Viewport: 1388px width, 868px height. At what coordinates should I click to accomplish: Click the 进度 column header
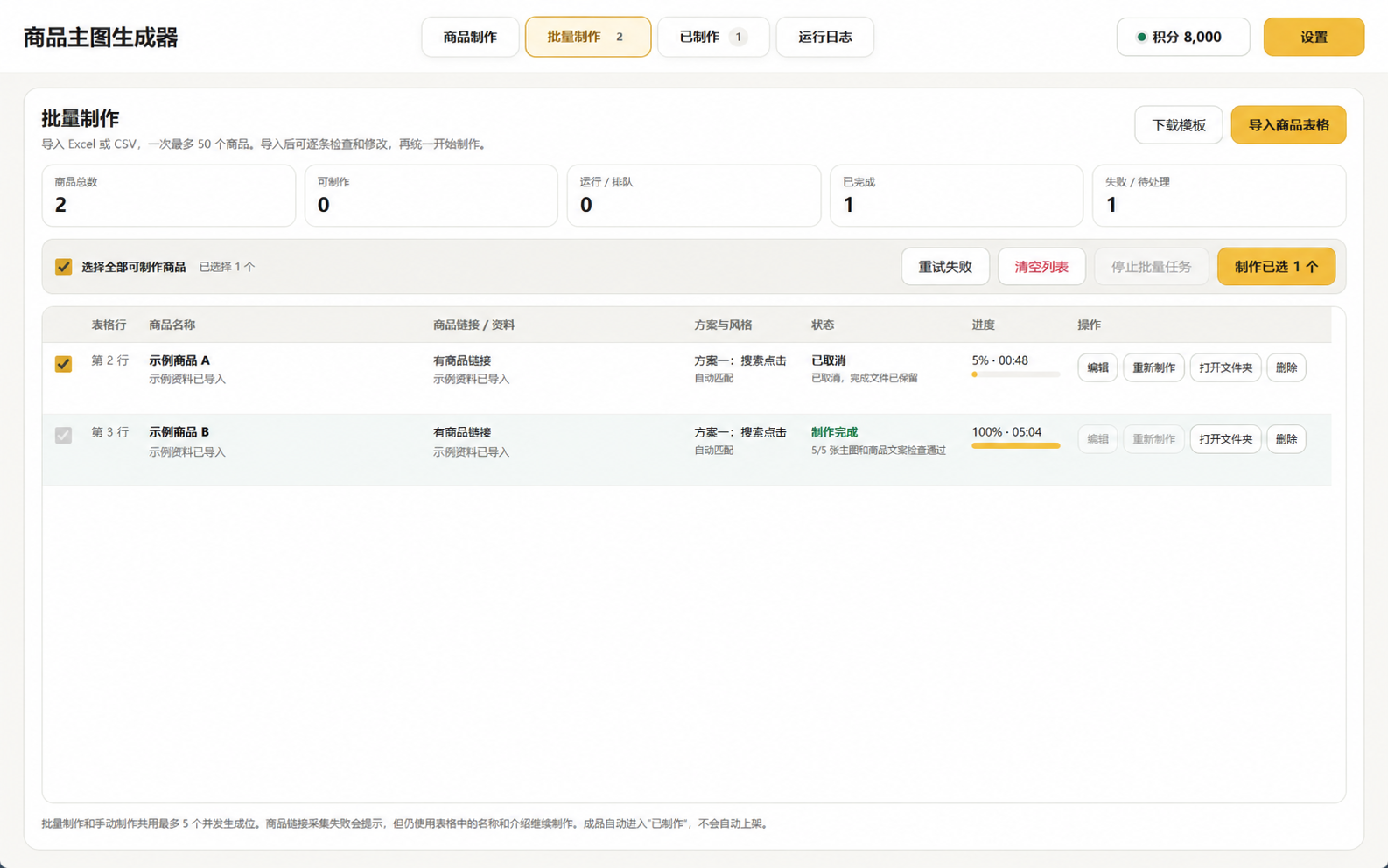pyautogui.click(x=983, y=325)
